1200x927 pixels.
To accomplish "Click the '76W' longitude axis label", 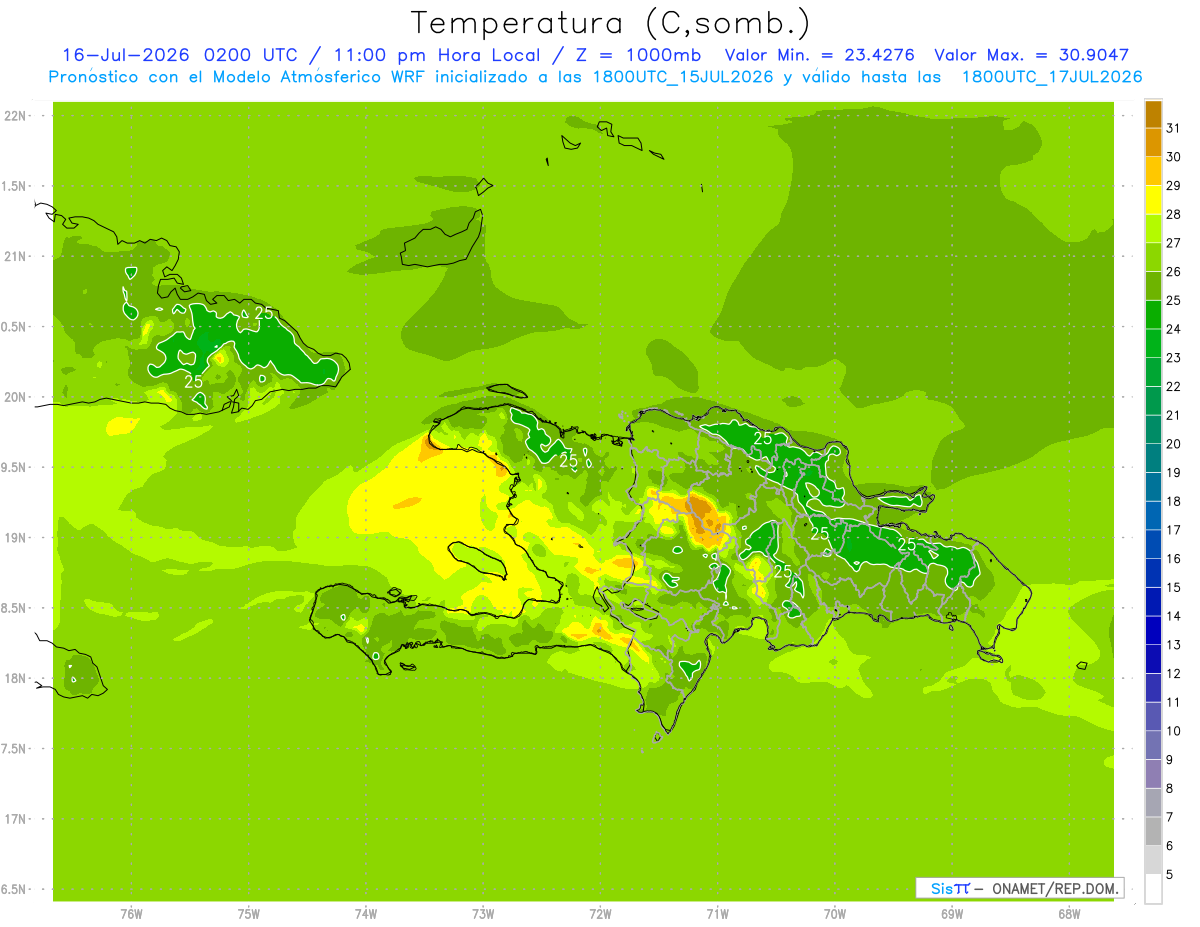I will pyautogui.click(x=131, y=914).
